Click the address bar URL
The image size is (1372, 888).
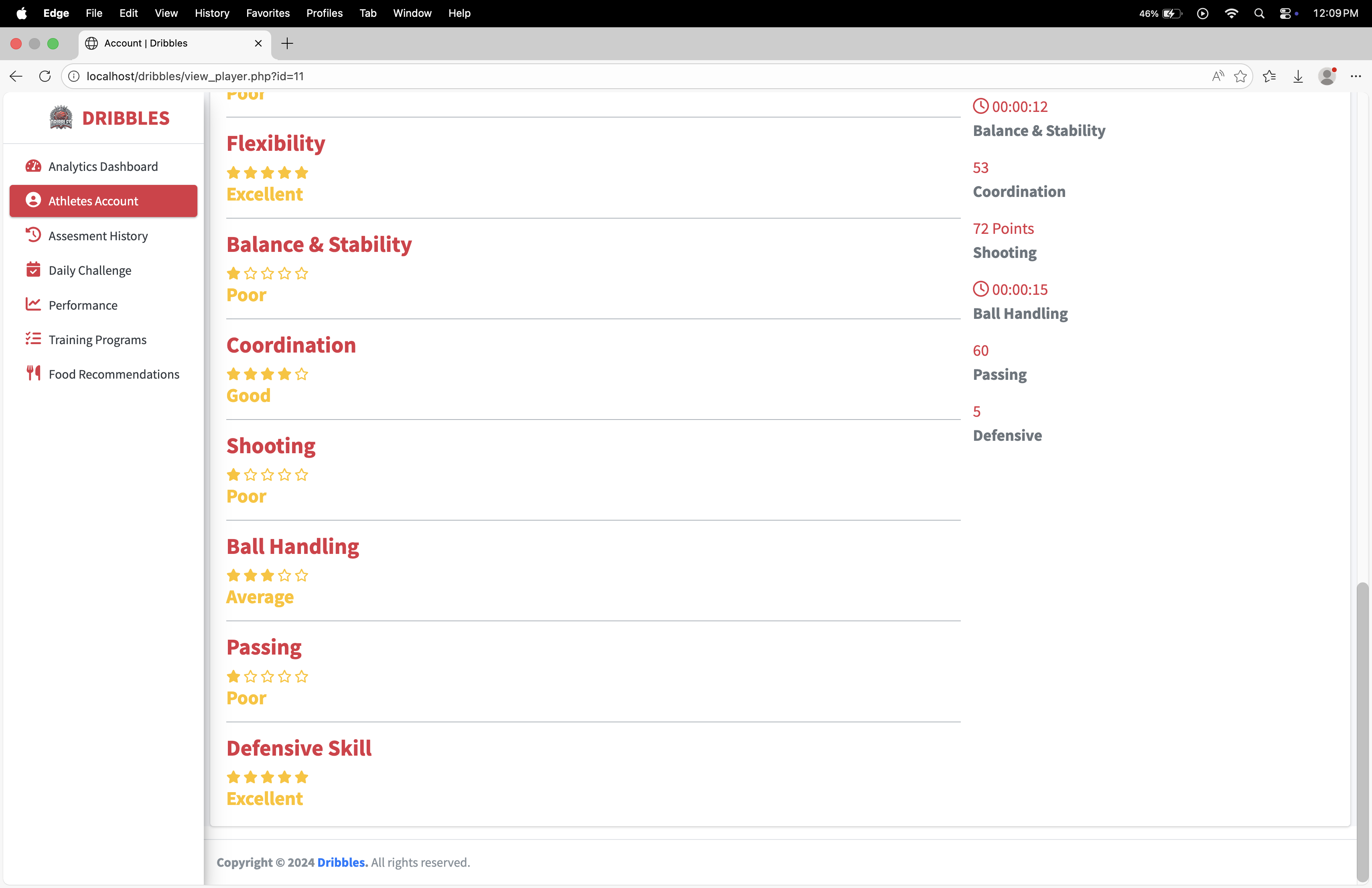click(195, 76)
